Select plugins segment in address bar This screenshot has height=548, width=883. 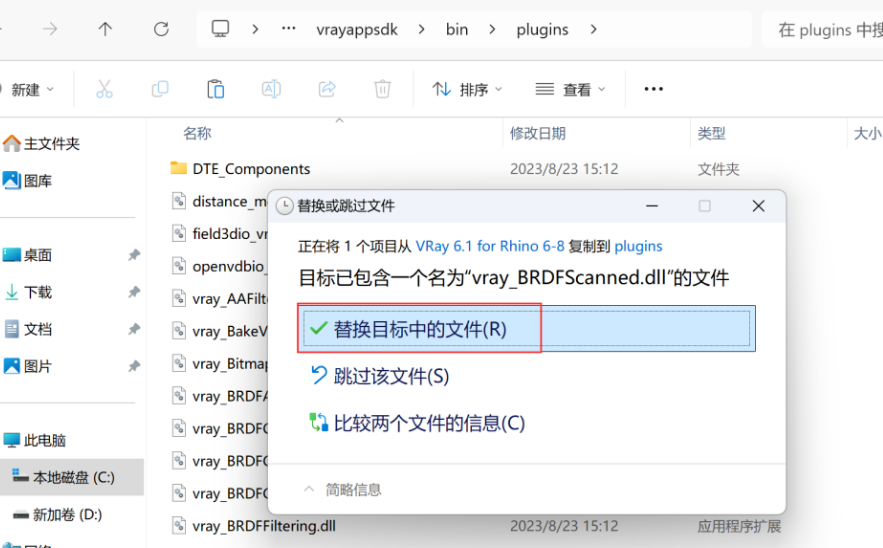coord(542,29)
